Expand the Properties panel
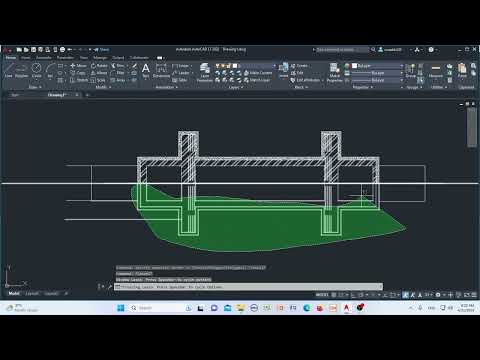 click(362, 87)
